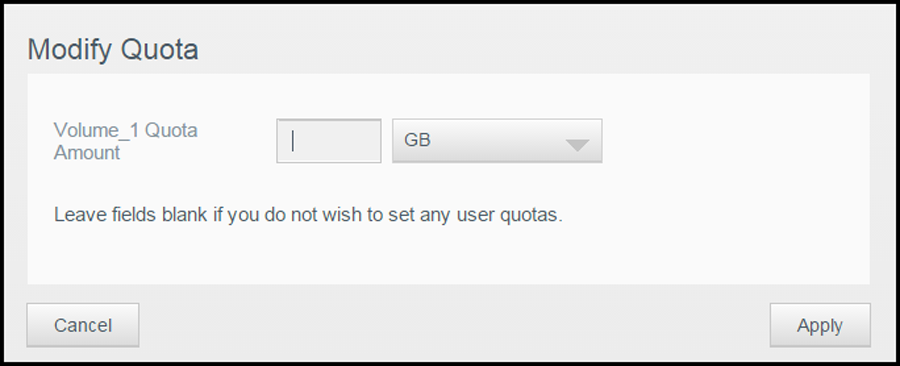Viewport: 900px width, 366px height.
Task: Click the Apply button
Action: pyautogui.click(x=820, y=325)
